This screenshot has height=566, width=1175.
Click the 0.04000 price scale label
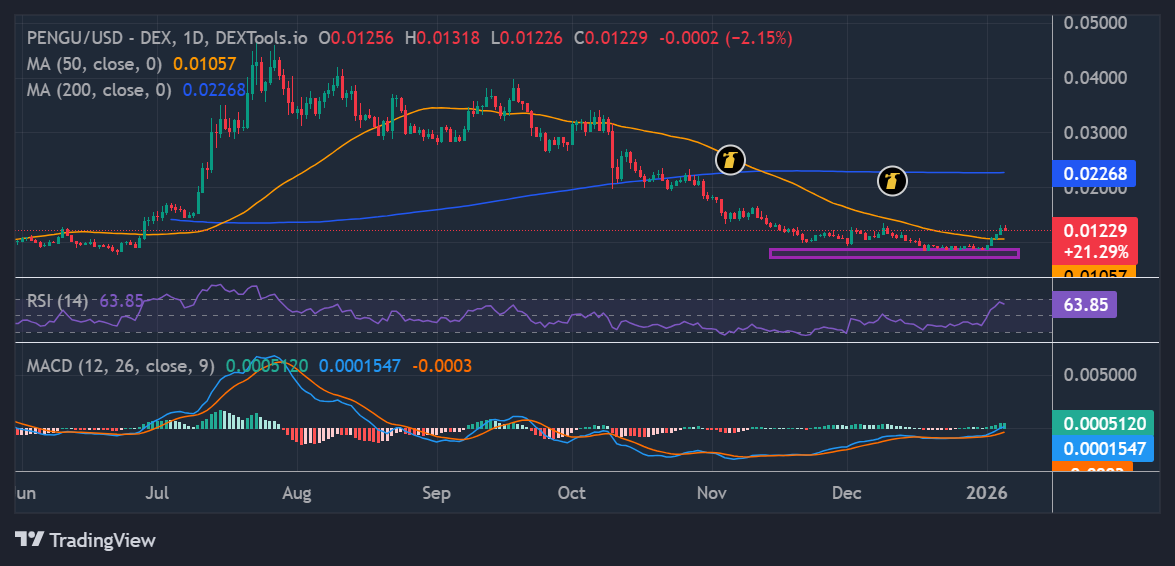pyautogui.click(x=1093, y=77)
